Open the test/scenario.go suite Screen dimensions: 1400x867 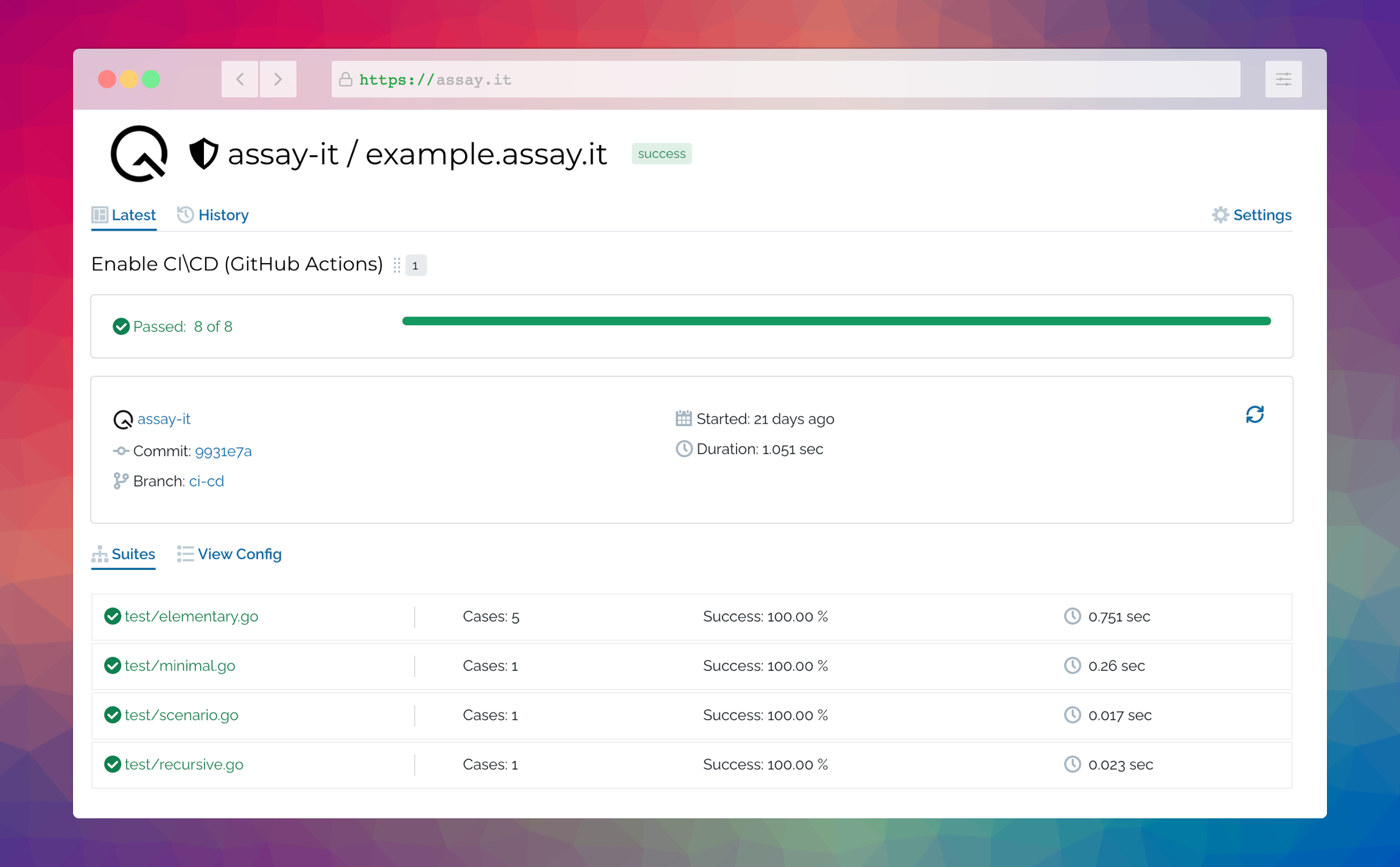181,715
